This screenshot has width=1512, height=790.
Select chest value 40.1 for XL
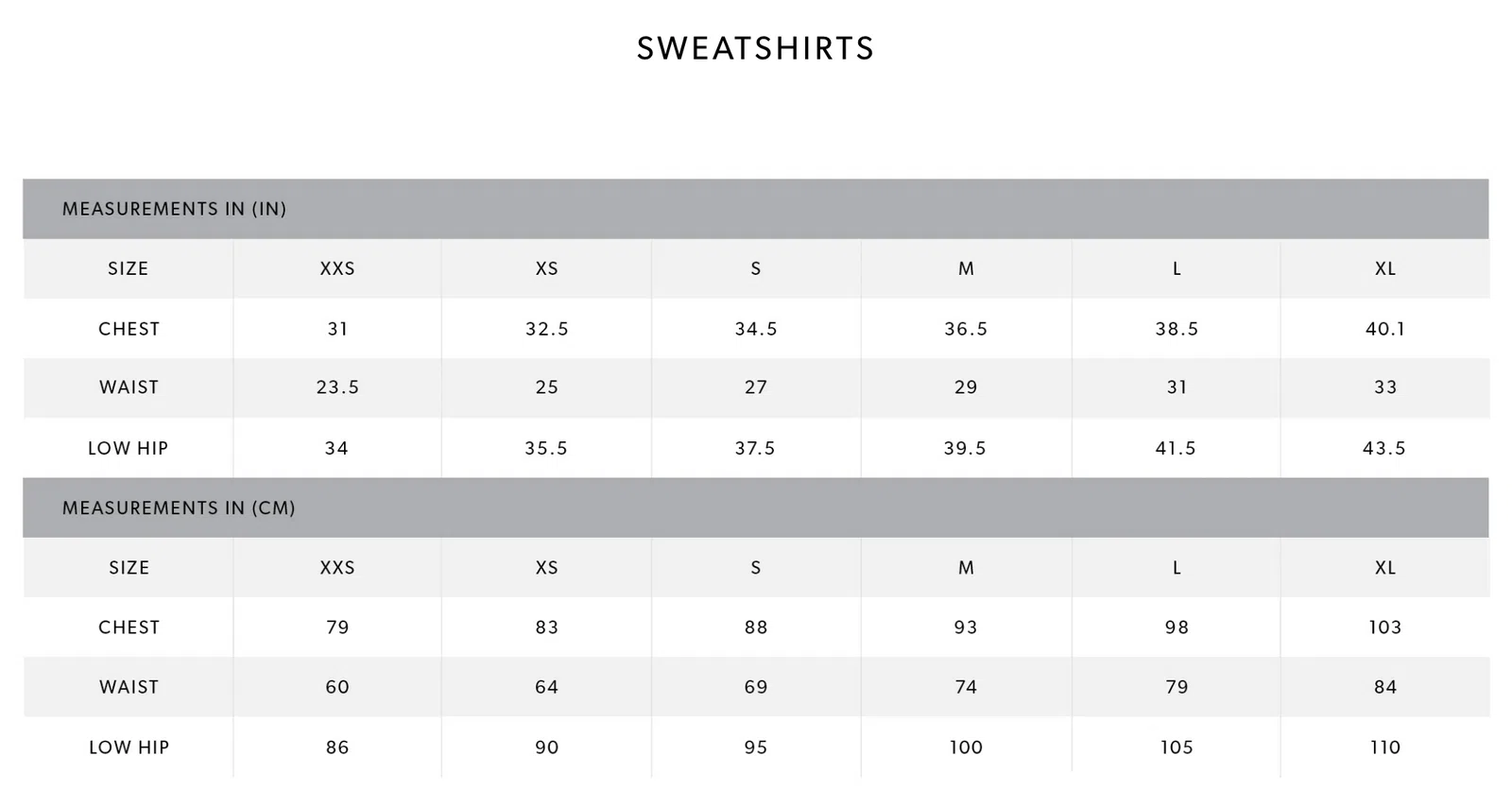[1385, 329]
